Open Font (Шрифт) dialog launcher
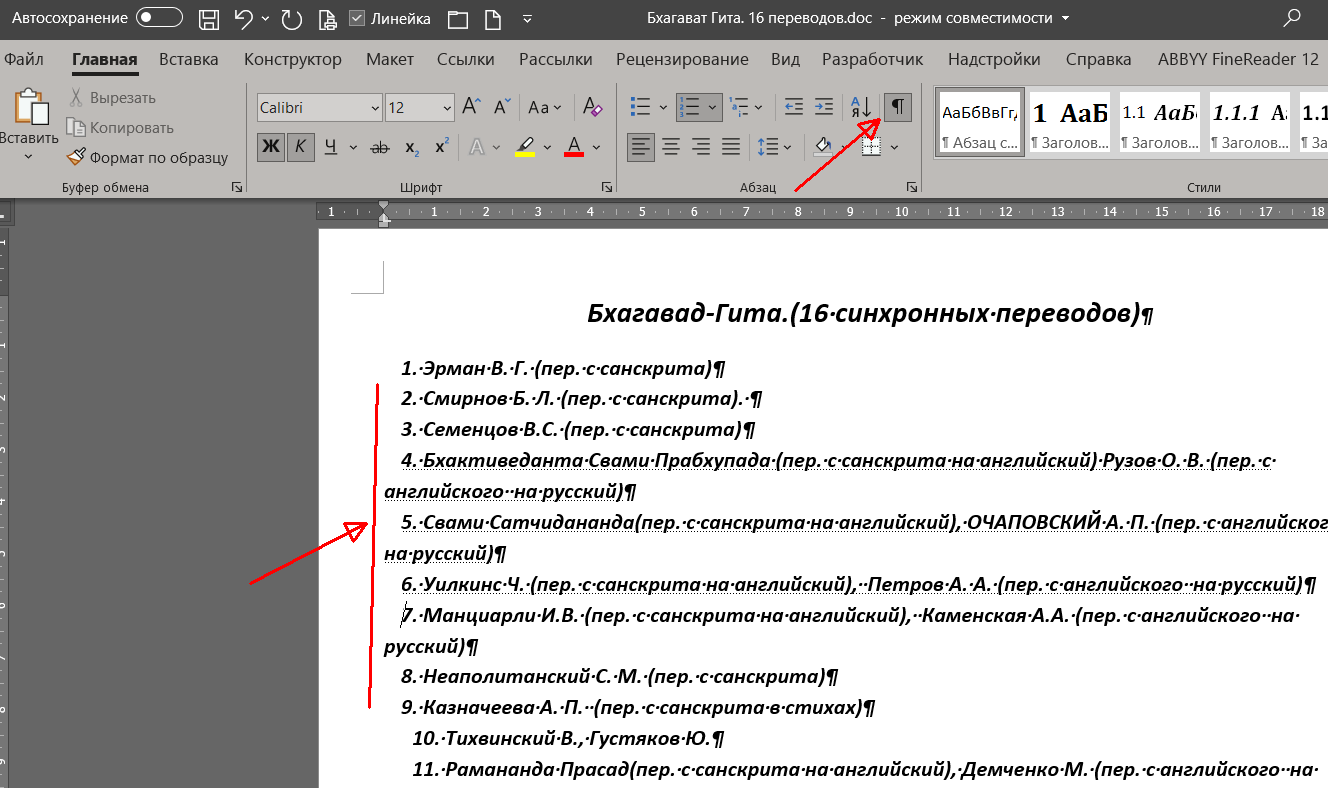This screenshot has width=1328, height=788. (607, 187)
